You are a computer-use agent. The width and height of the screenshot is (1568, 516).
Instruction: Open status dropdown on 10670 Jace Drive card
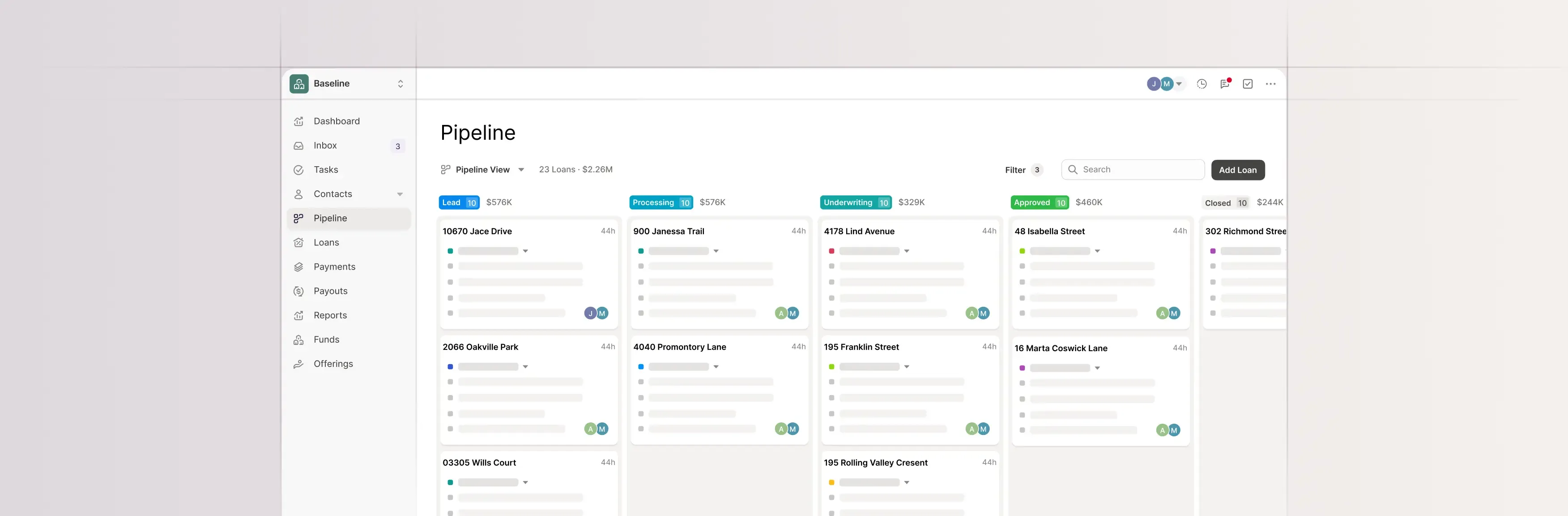click(x=525, y=251)
